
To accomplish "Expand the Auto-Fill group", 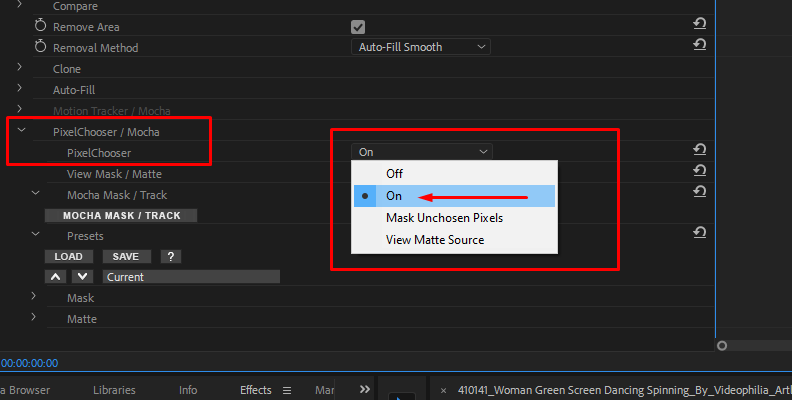I will pos(20,88).
